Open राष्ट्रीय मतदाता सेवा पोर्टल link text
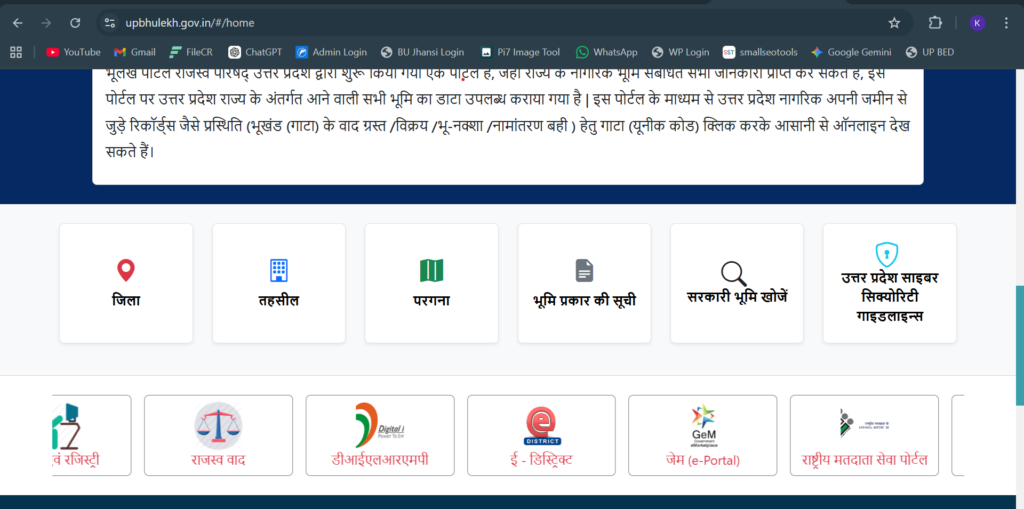Screen dimensions: 1024x509 tap(864, 460)
